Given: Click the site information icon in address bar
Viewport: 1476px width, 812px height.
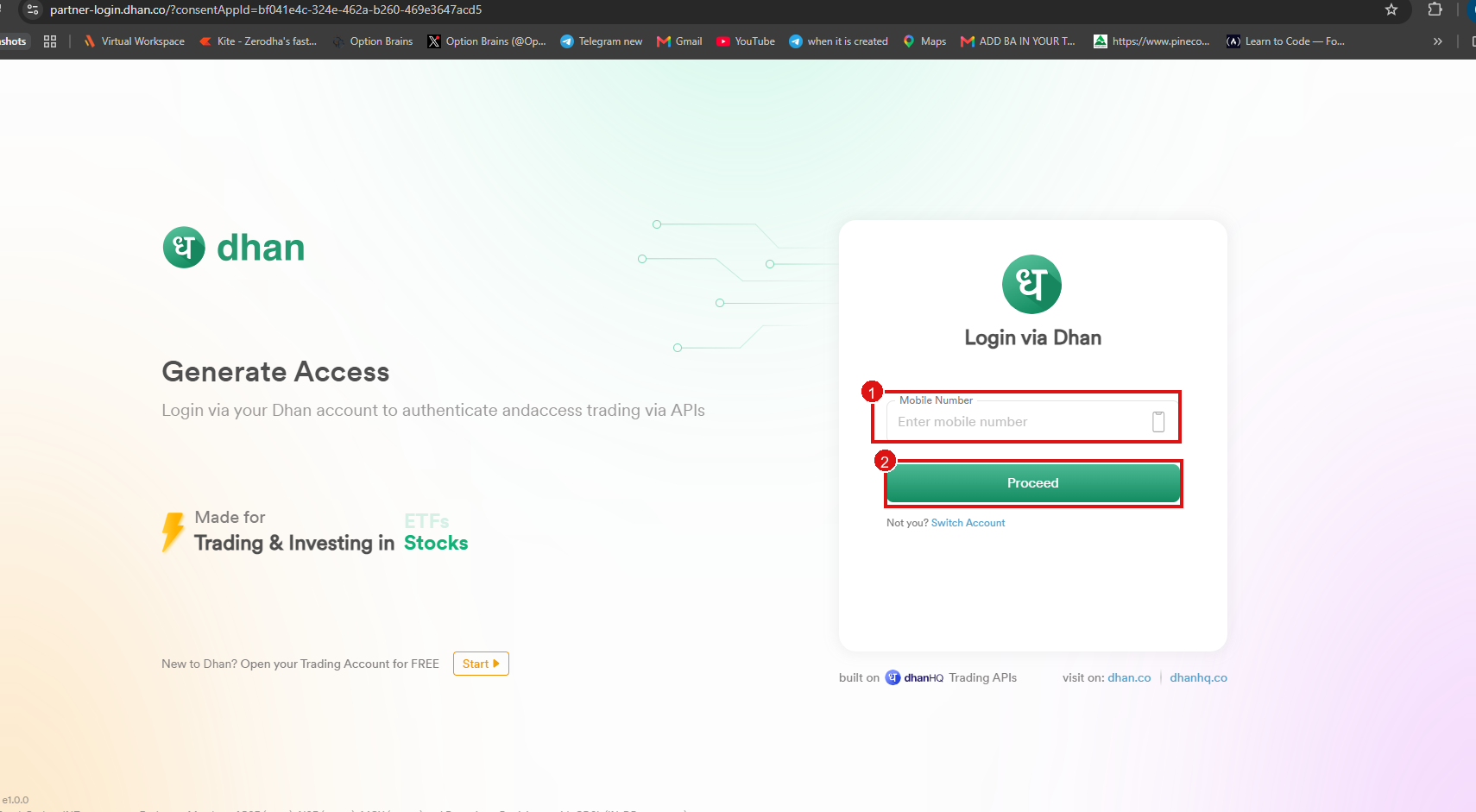Looking at the screenshot, I should click(33, 9).
